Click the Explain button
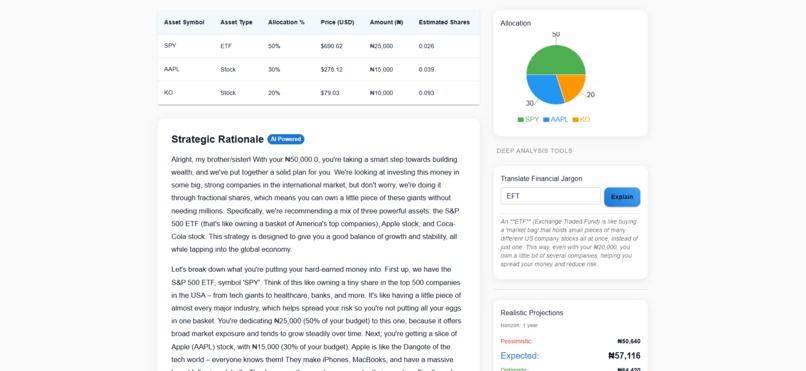 [622, 197]
